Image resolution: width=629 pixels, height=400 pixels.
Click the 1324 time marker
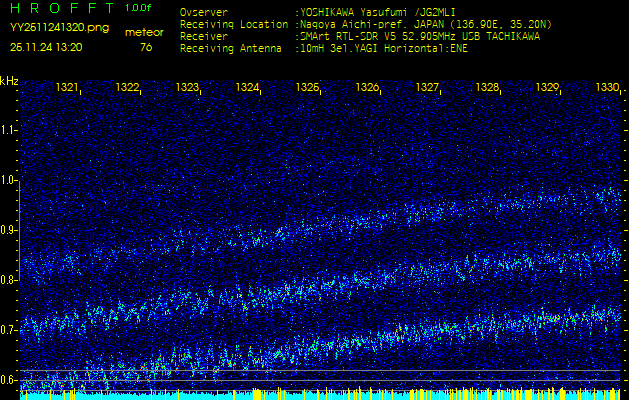(x=247, y=87)
